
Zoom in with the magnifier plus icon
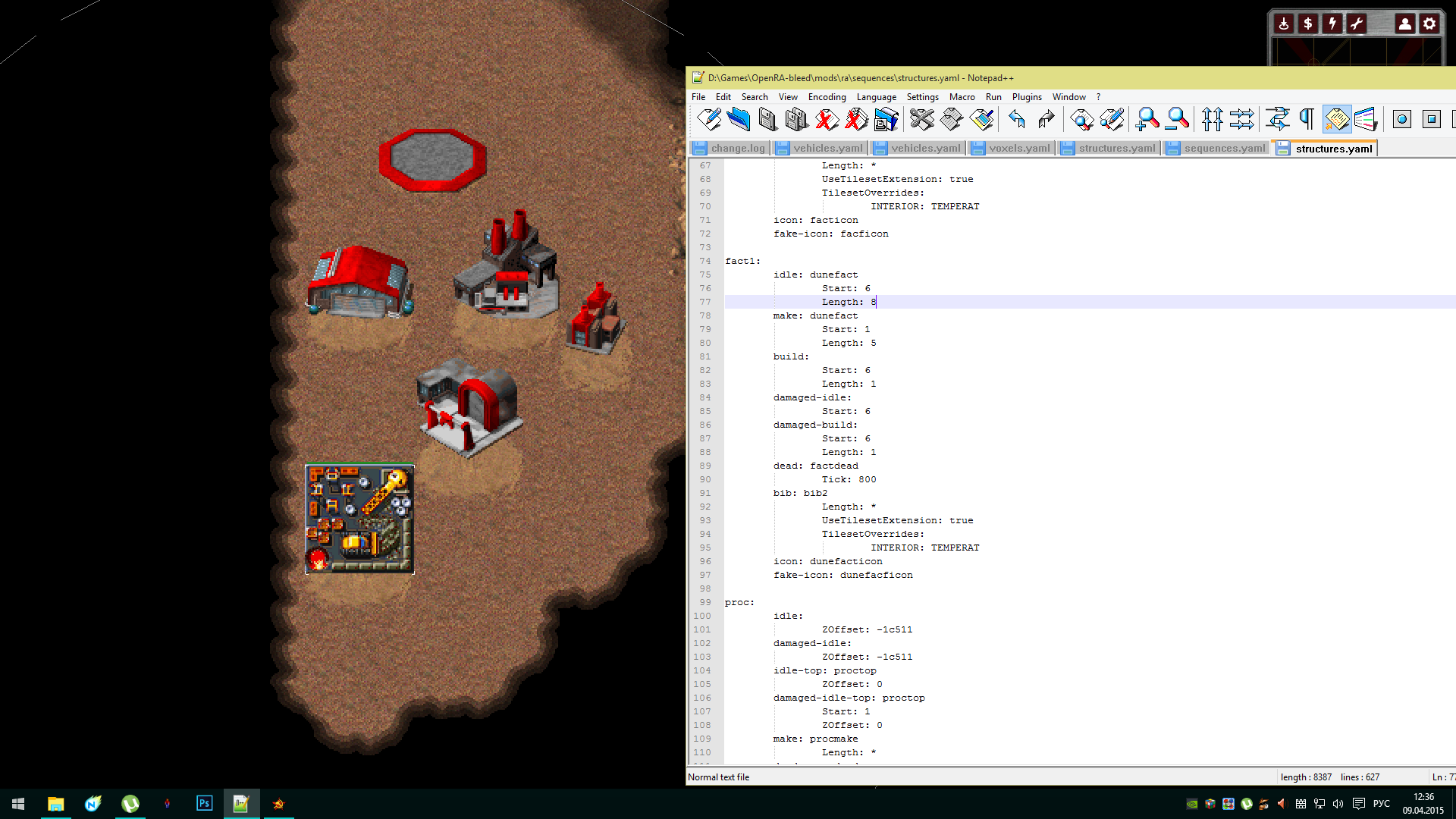tap(1147, 119)
